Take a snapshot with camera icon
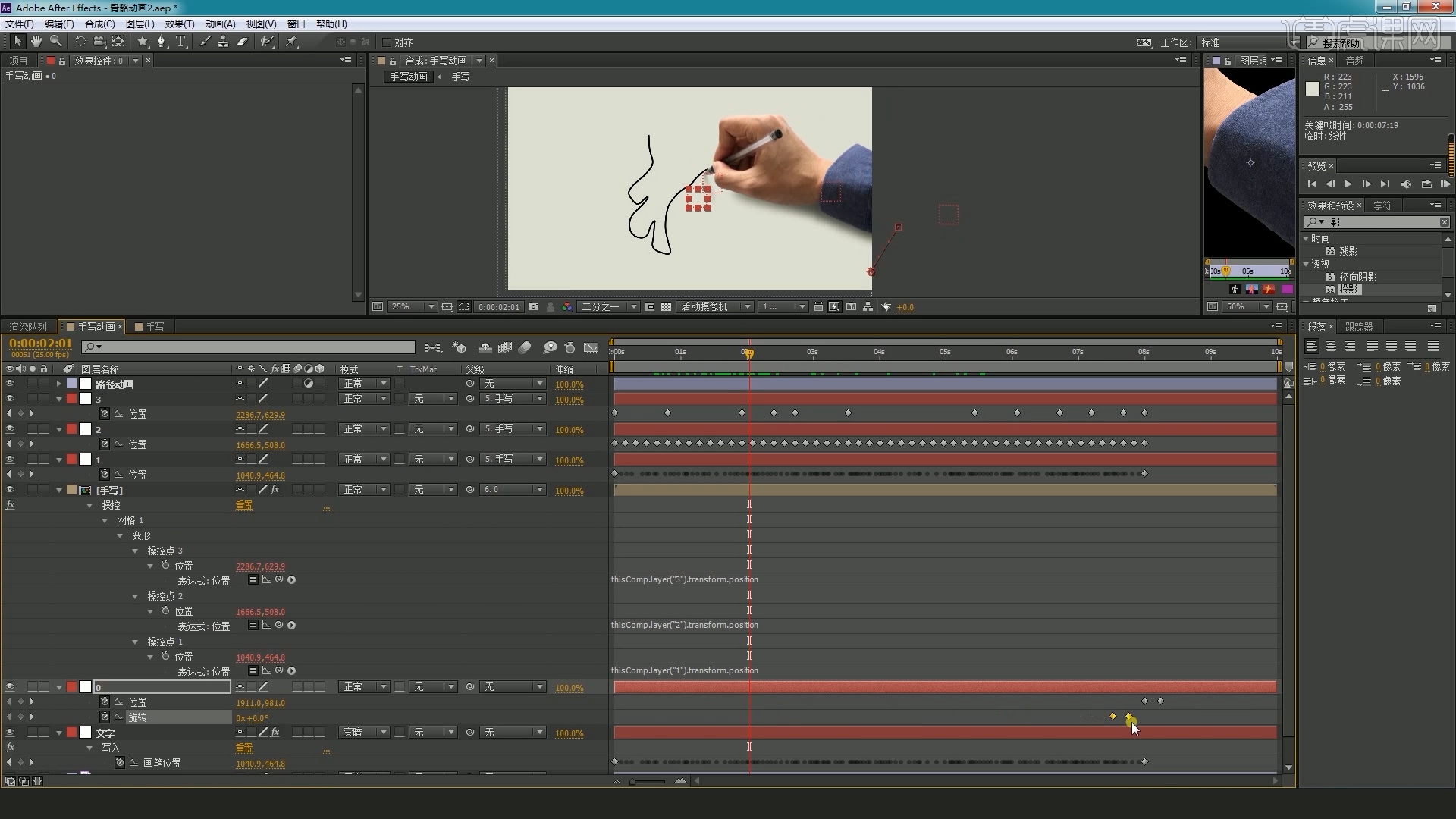 pos(534,307)
